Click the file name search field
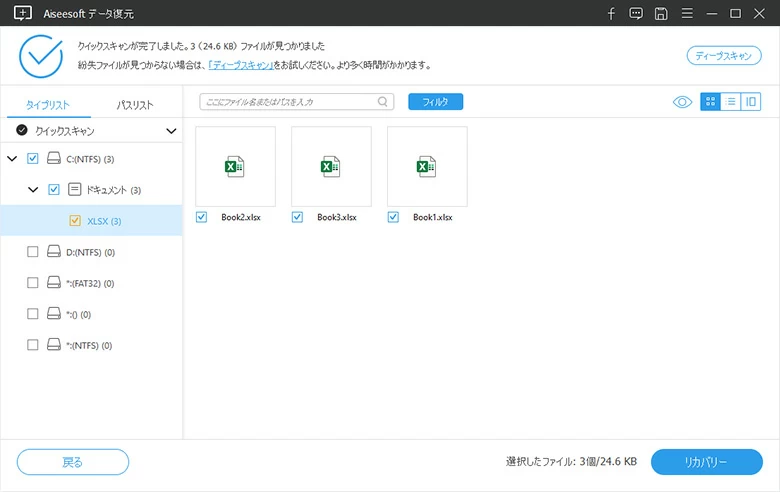 point(288,101)
